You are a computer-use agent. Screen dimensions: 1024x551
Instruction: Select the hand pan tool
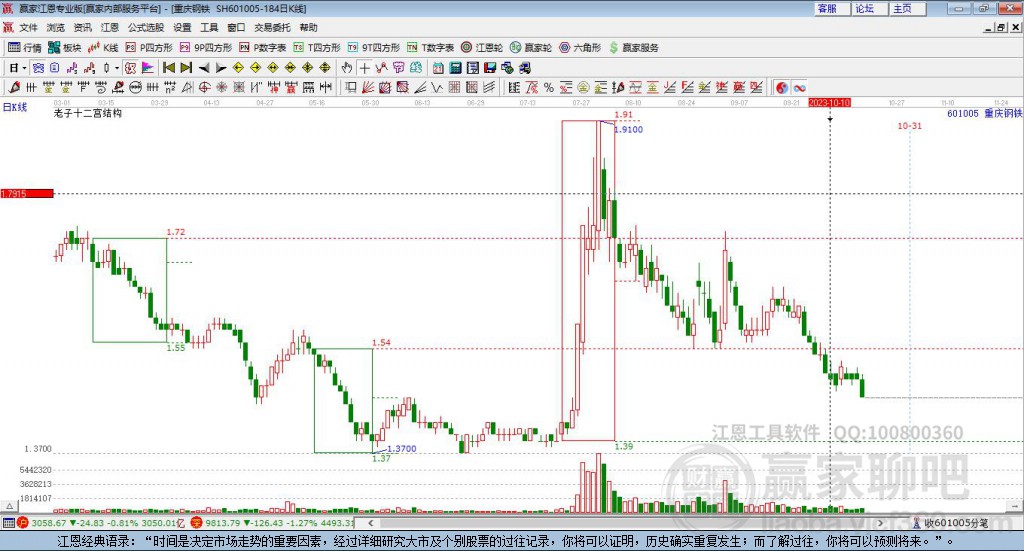click(x=347, y=68)
